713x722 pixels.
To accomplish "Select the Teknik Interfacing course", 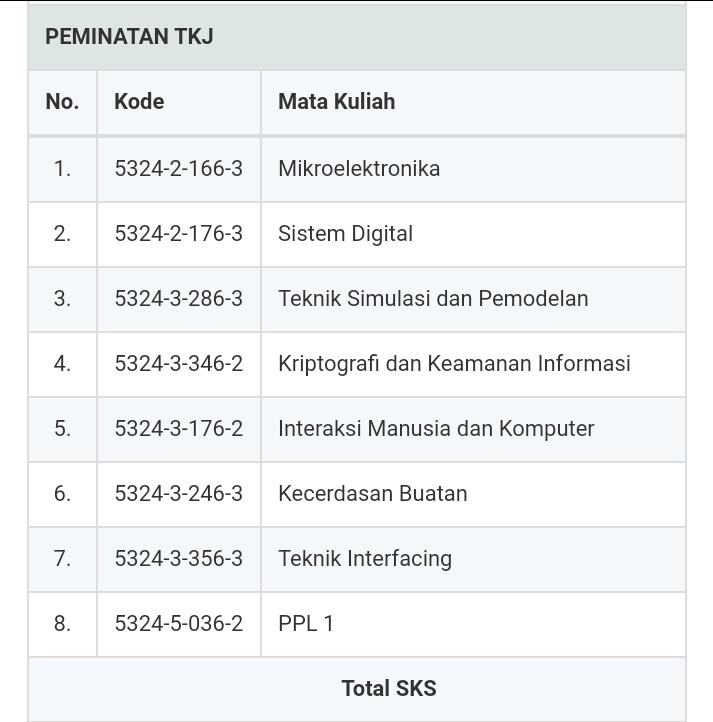I will tap(365, 558).
